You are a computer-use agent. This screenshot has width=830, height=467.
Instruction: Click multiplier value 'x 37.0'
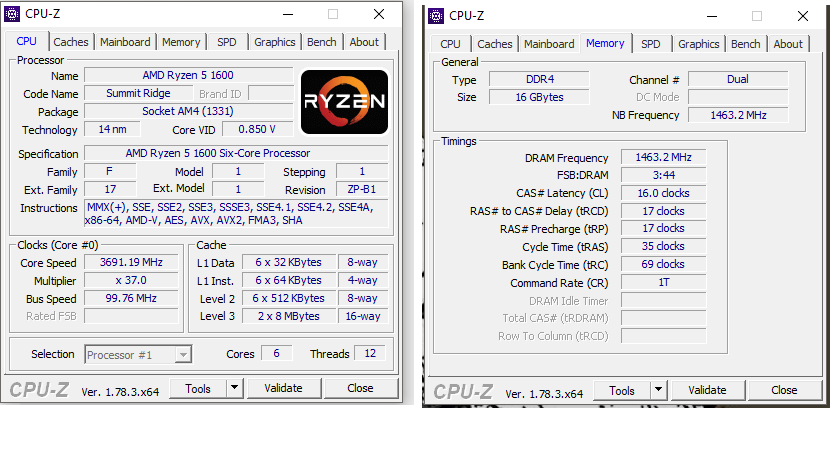point(131,280)
